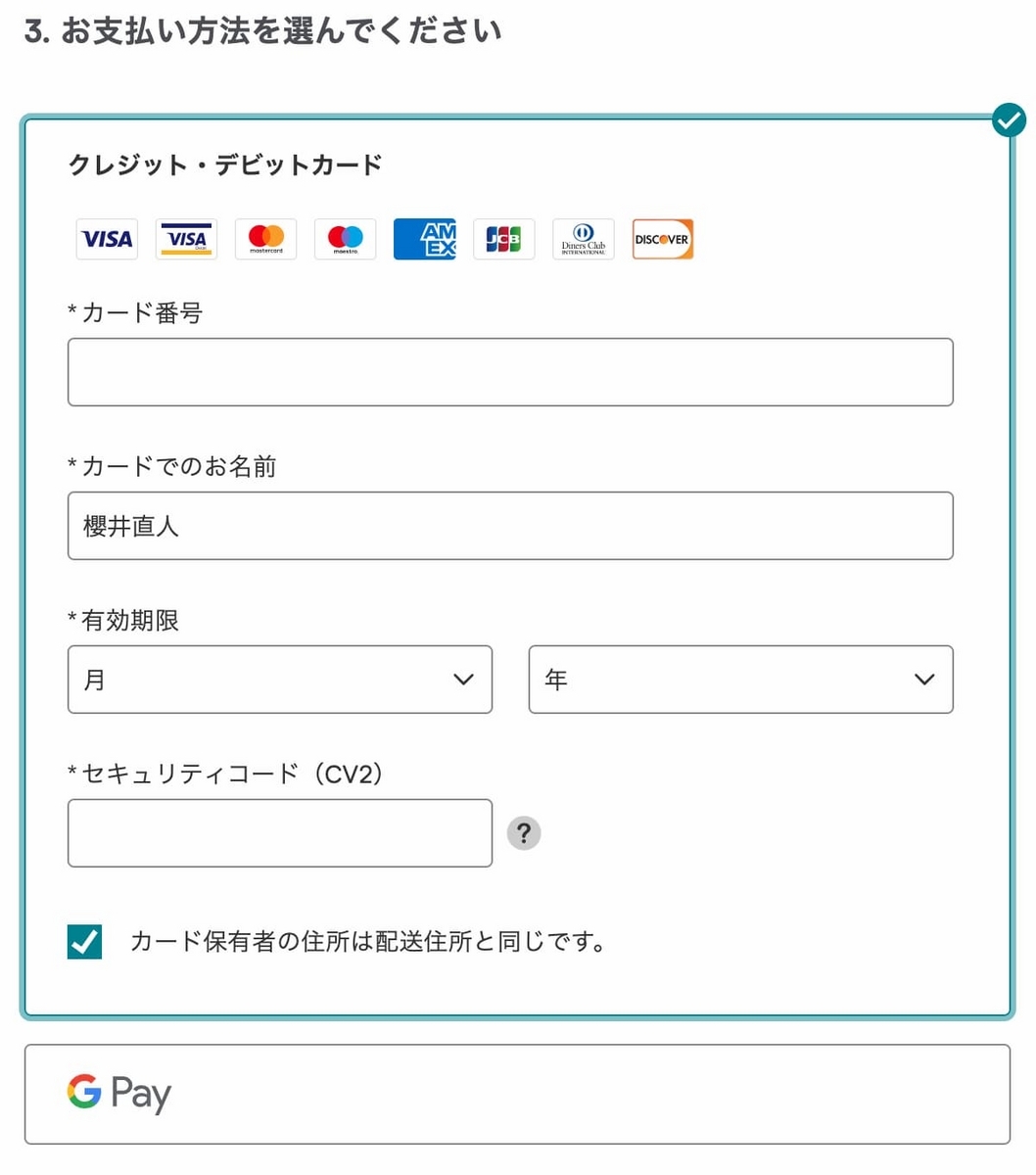This screenshot has width=1036, height=1175.
Task: Click the teal checkmark badge on the card panel
Action: point(1009,119)
